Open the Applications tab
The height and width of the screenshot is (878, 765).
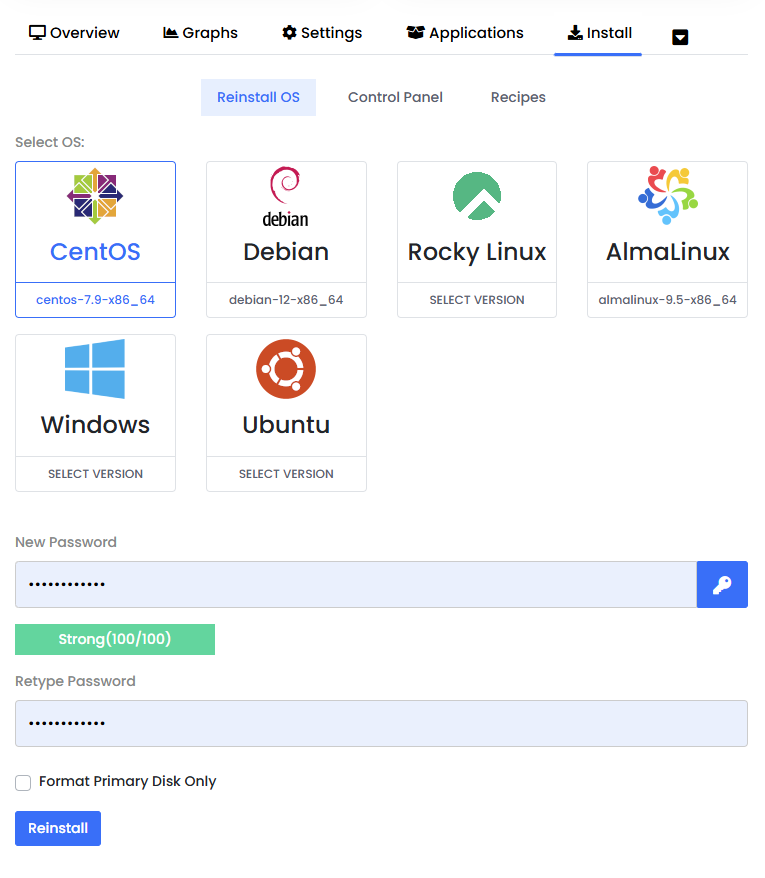pyautogui.click(x=465, y=33)
